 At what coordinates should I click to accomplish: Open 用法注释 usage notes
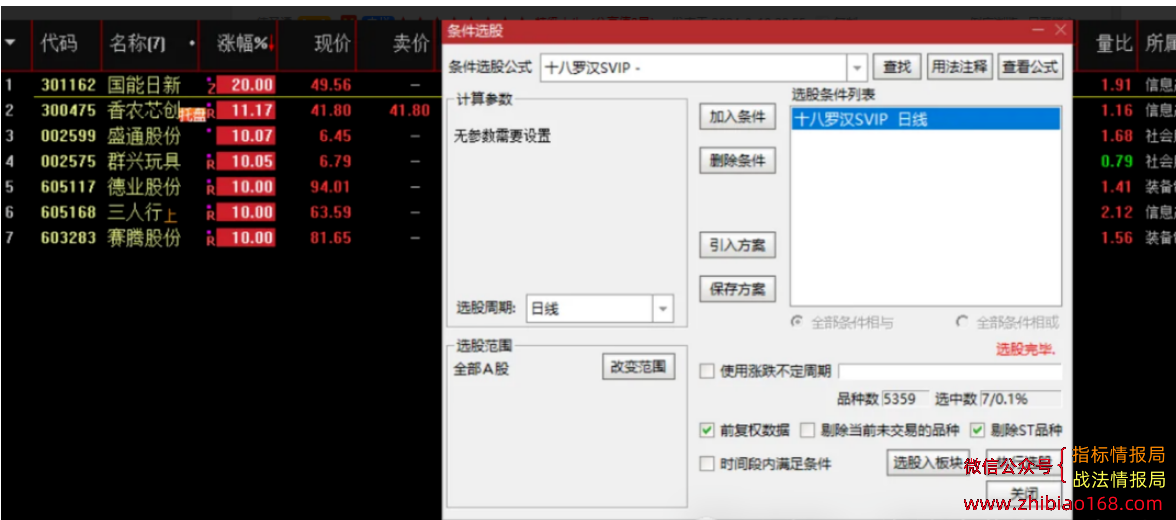coord(960,68)
